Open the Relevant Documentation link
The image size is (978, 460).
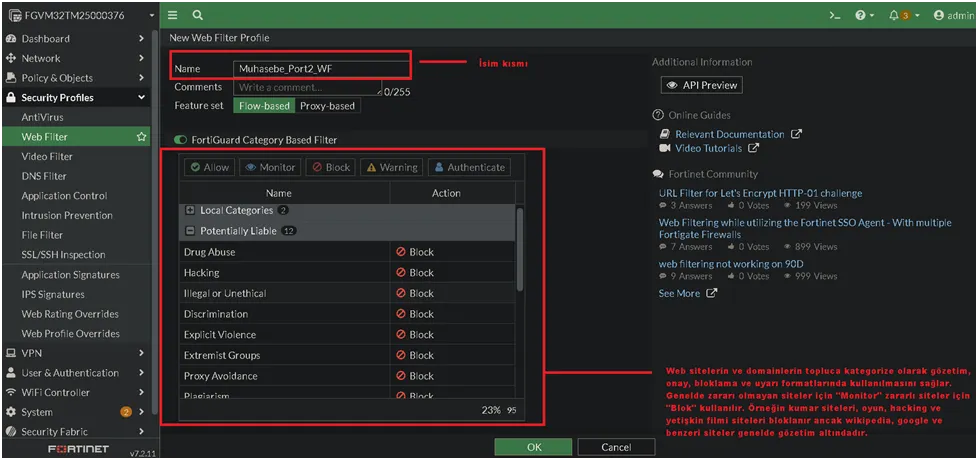coord(730,135)
